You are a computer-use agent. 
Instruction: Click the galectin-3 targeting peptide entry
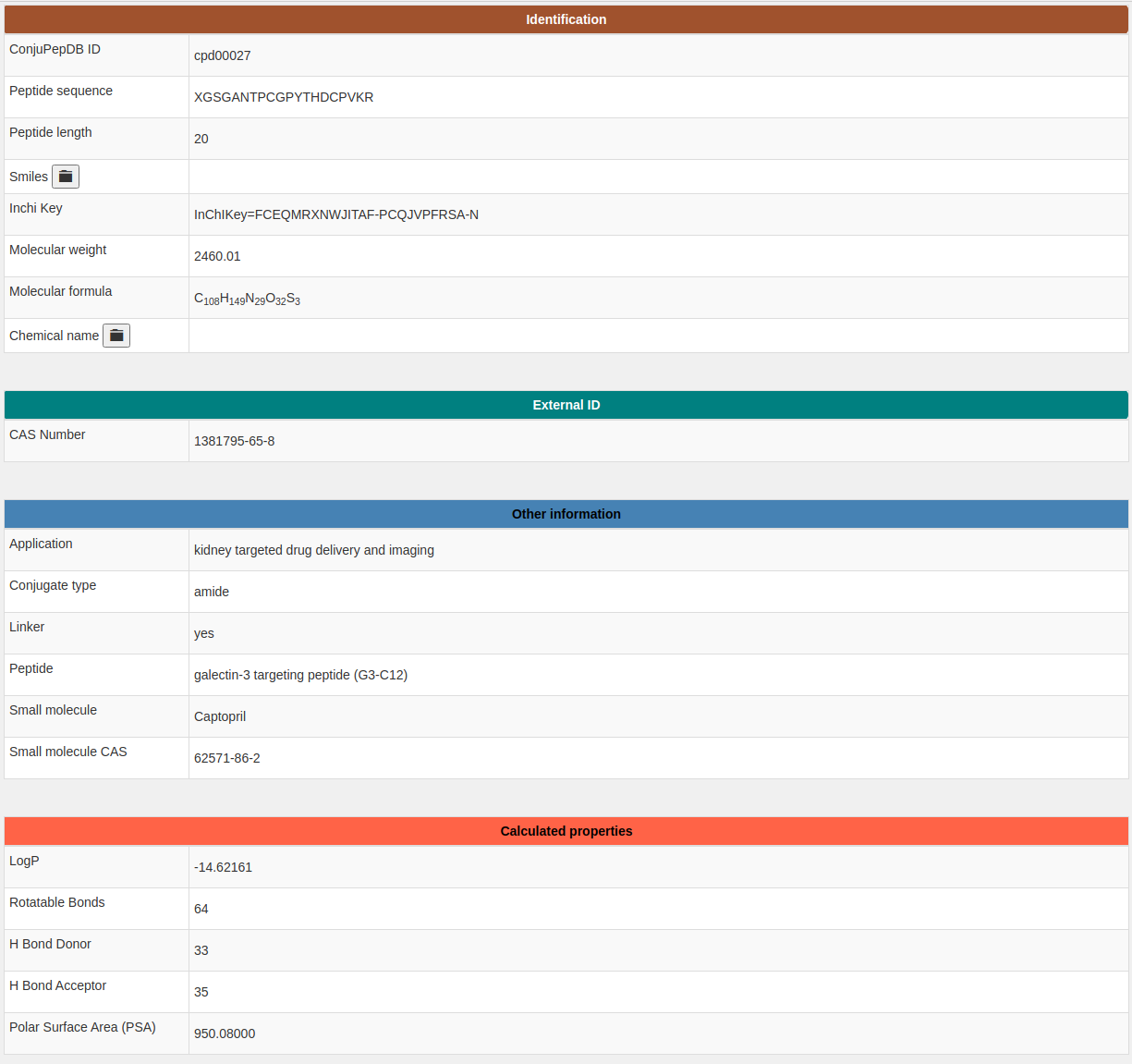pyautogui.click(x=300, y=675)
